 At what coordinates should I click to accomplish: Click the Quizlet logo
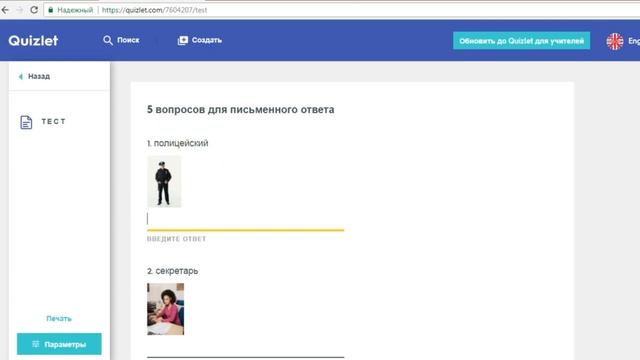point(33,40)
